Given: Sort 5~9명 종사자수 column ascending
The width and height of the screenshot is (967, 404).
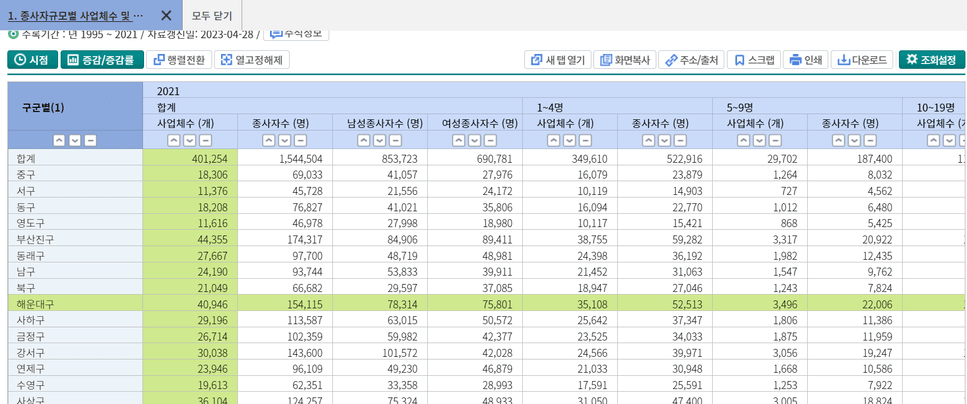Looking at the screenshot, I should click(839, 141).
